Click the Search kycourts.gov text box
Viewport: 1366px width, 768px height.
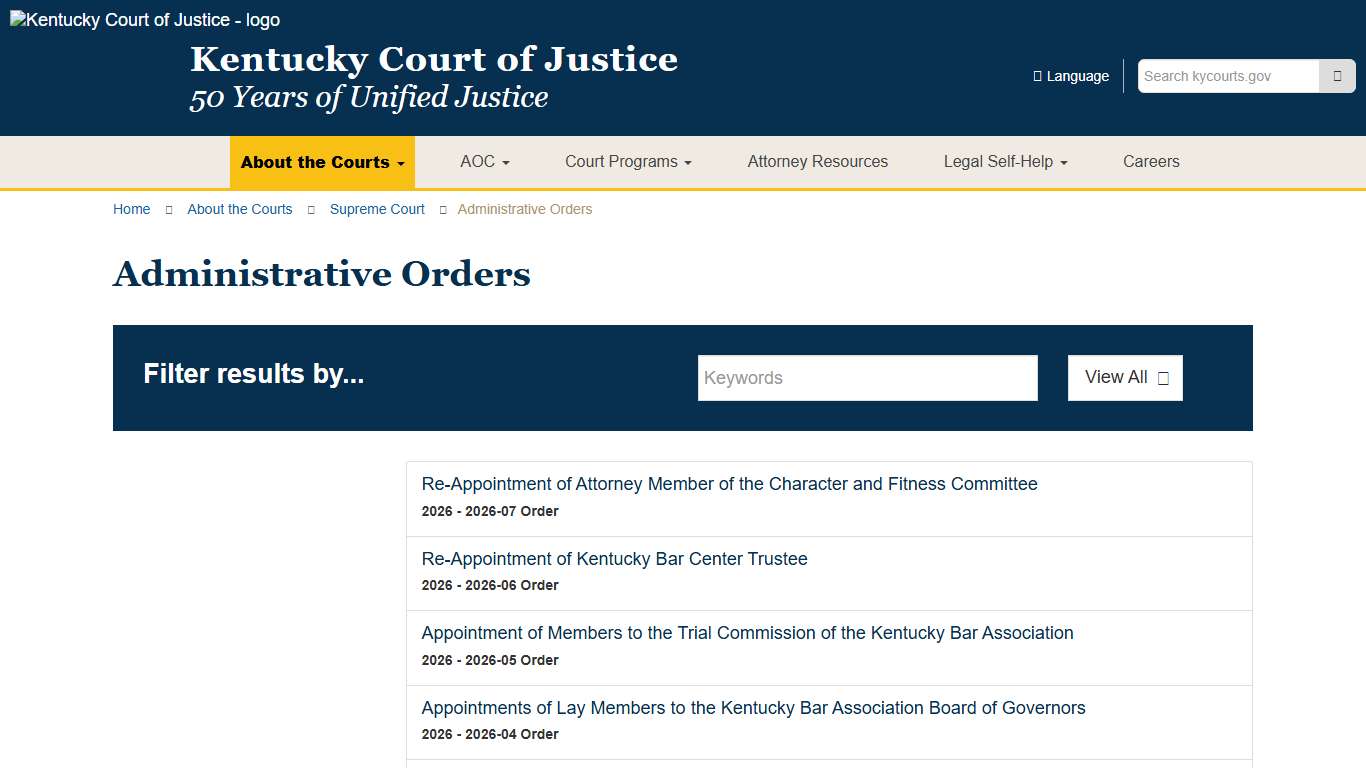[x=1228, y=75]
